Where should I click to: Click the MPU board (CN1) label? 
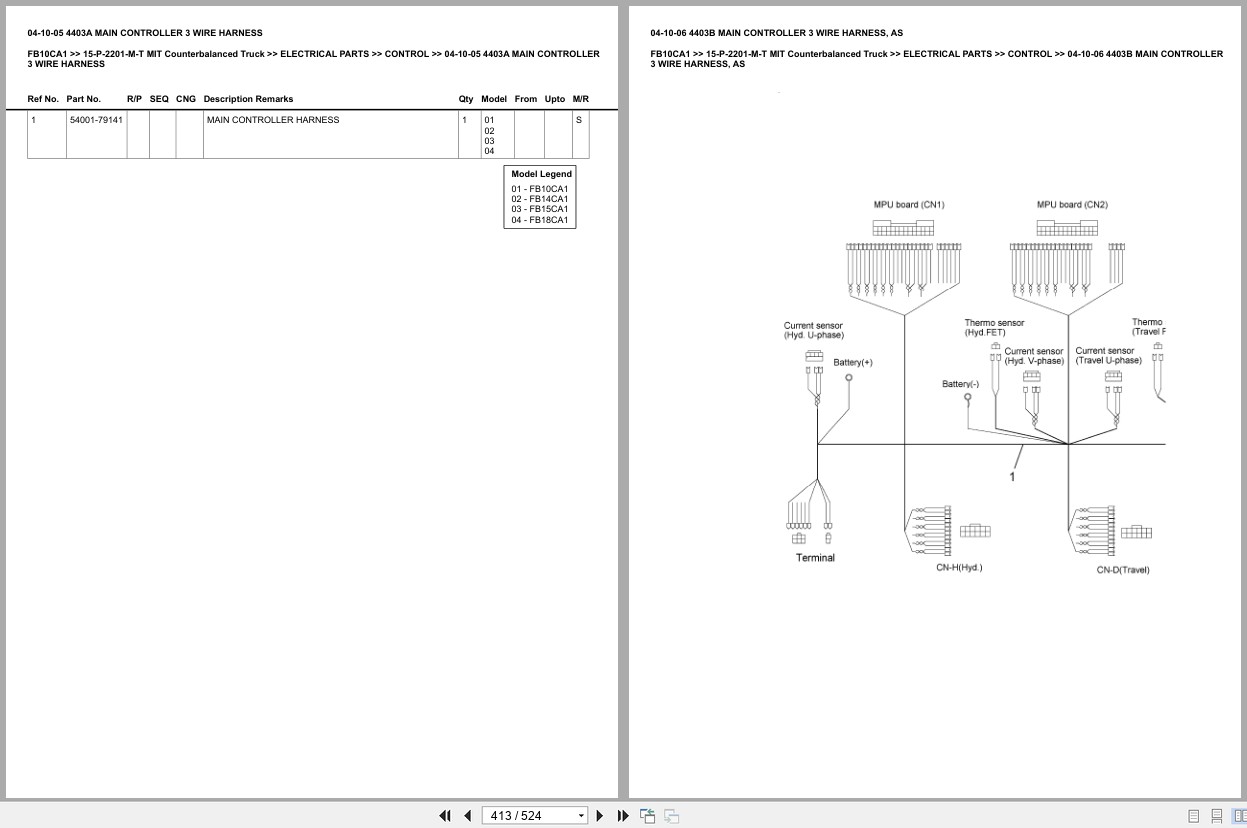(x=909, y=205)
